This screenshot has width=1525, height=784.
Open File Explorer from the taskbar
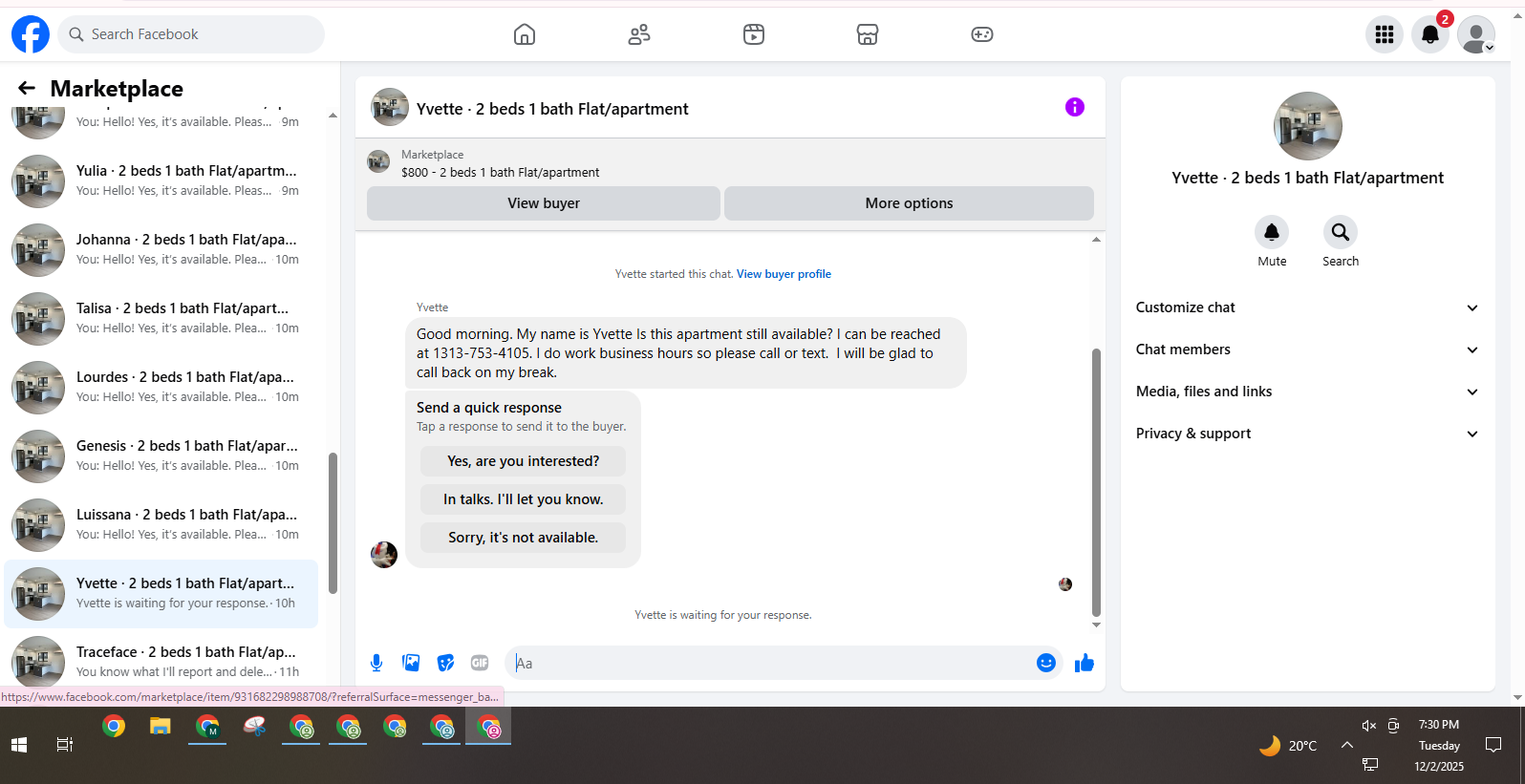[x=160, y=727]
